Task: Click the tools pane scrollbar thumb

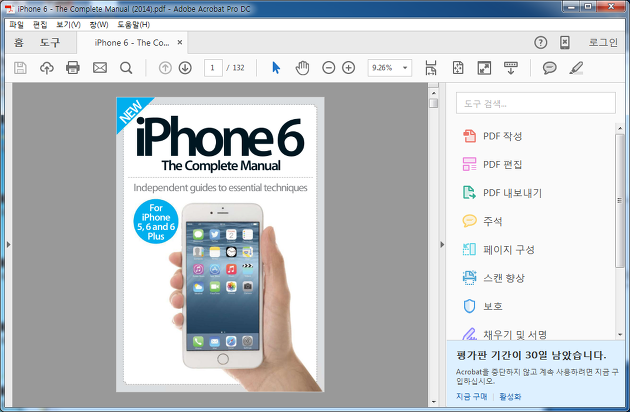Action: pos(620,200)
